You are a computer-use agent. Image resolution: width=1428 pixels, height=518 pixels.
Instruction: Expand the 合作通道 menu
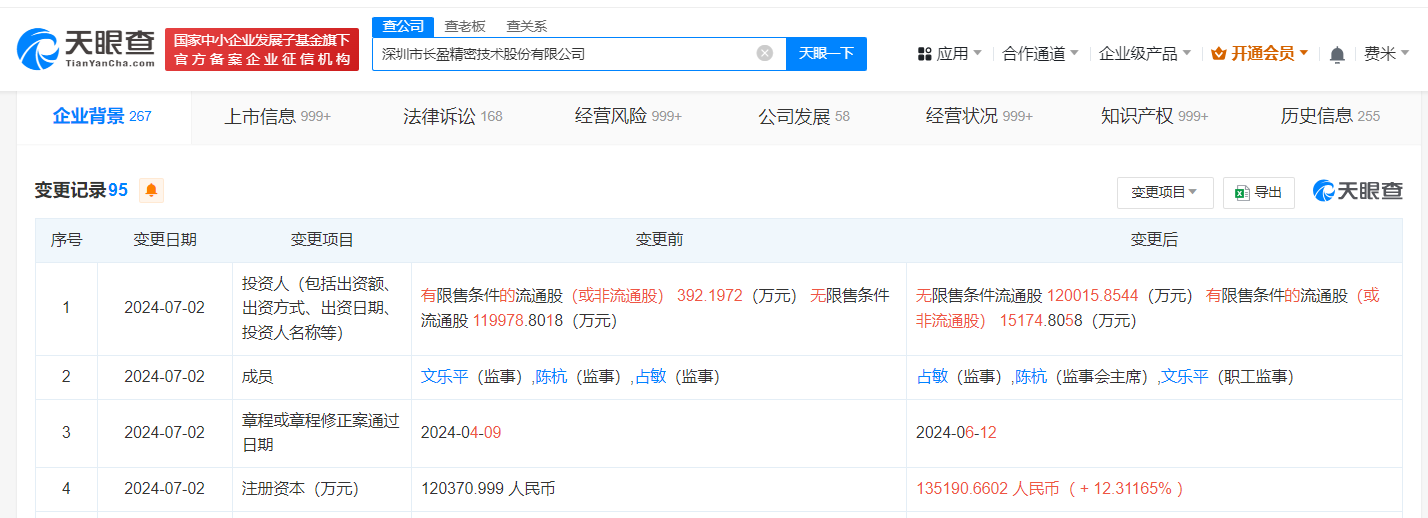pos(1040,54)
